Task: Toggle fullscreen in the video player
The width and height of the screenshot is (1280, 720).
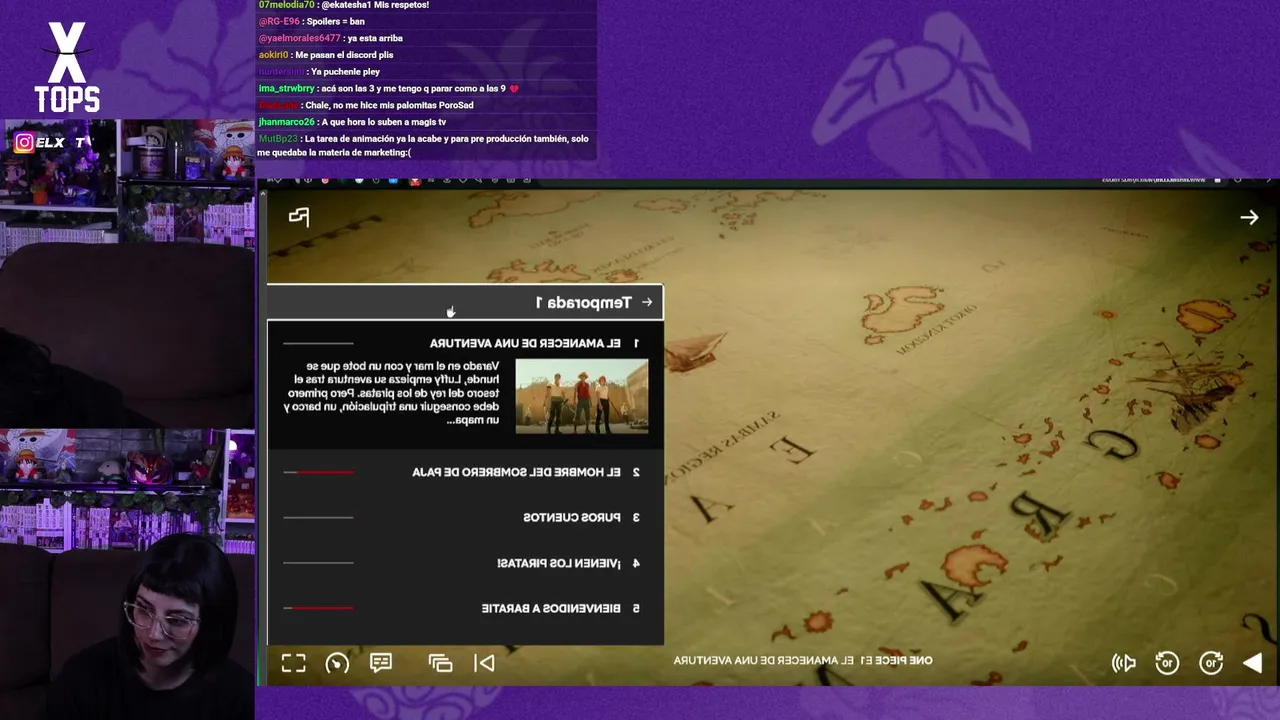Action: click(x=293, y=663)
